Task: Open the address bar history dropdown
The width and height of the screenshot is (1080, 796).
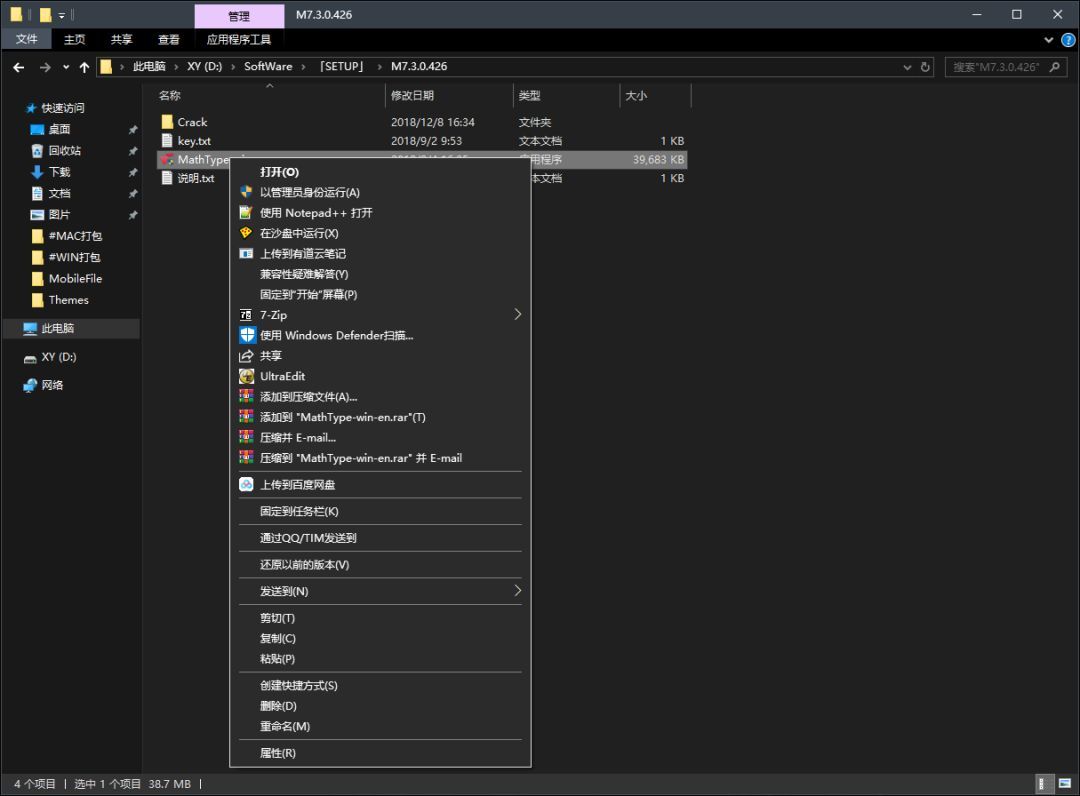Action: point(907,67)
